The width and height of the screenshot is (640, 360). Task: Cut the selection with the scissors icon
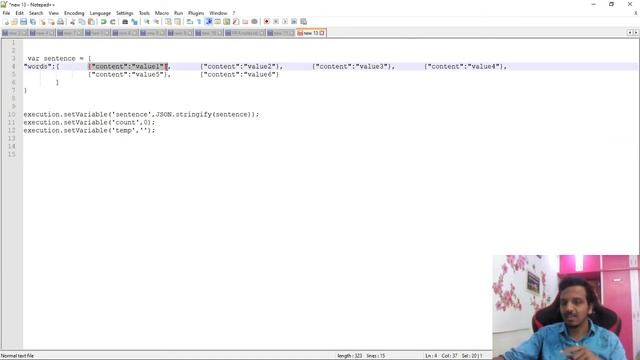[x=73, y=22]
